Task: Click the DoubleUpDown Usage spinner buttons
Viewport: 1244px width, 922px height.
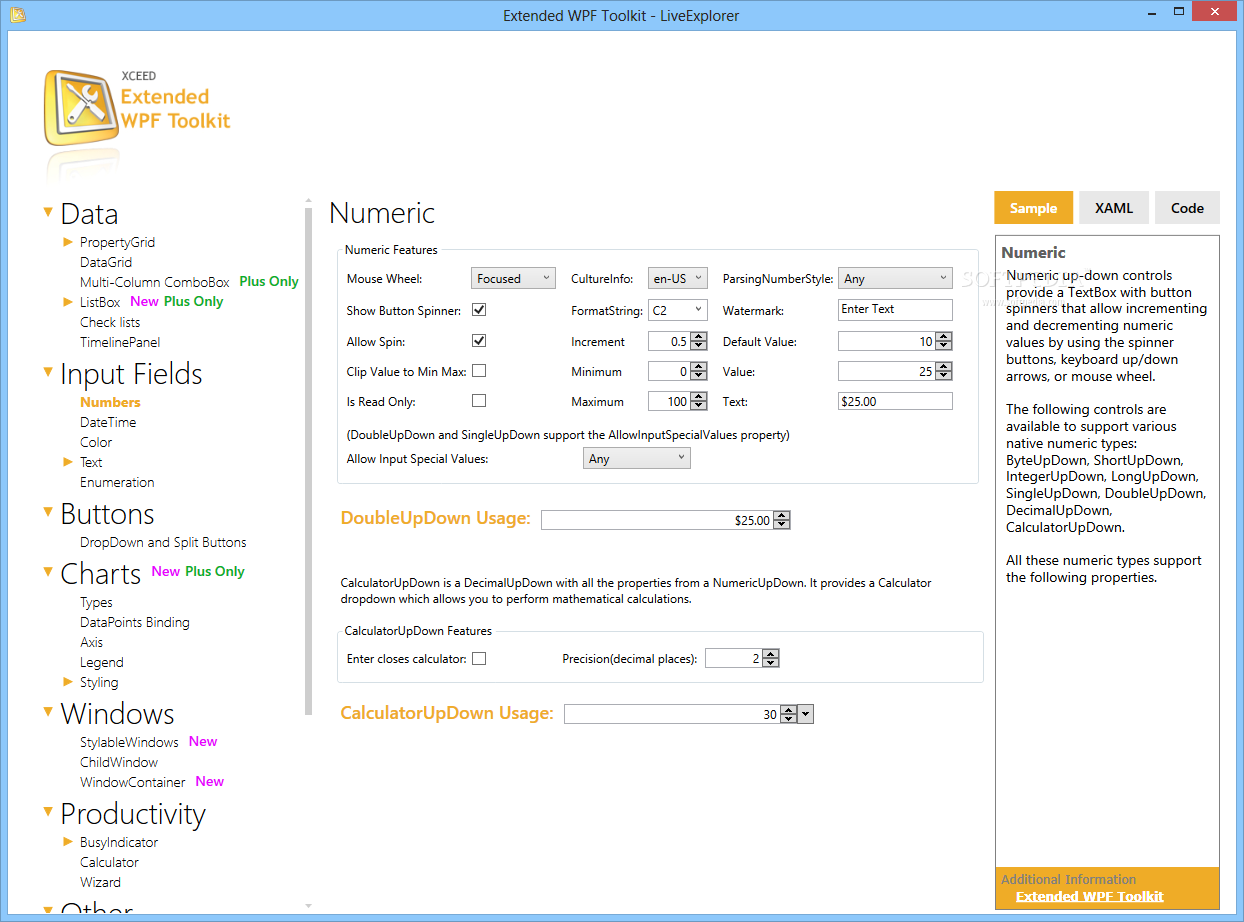Action: (782, 520)
